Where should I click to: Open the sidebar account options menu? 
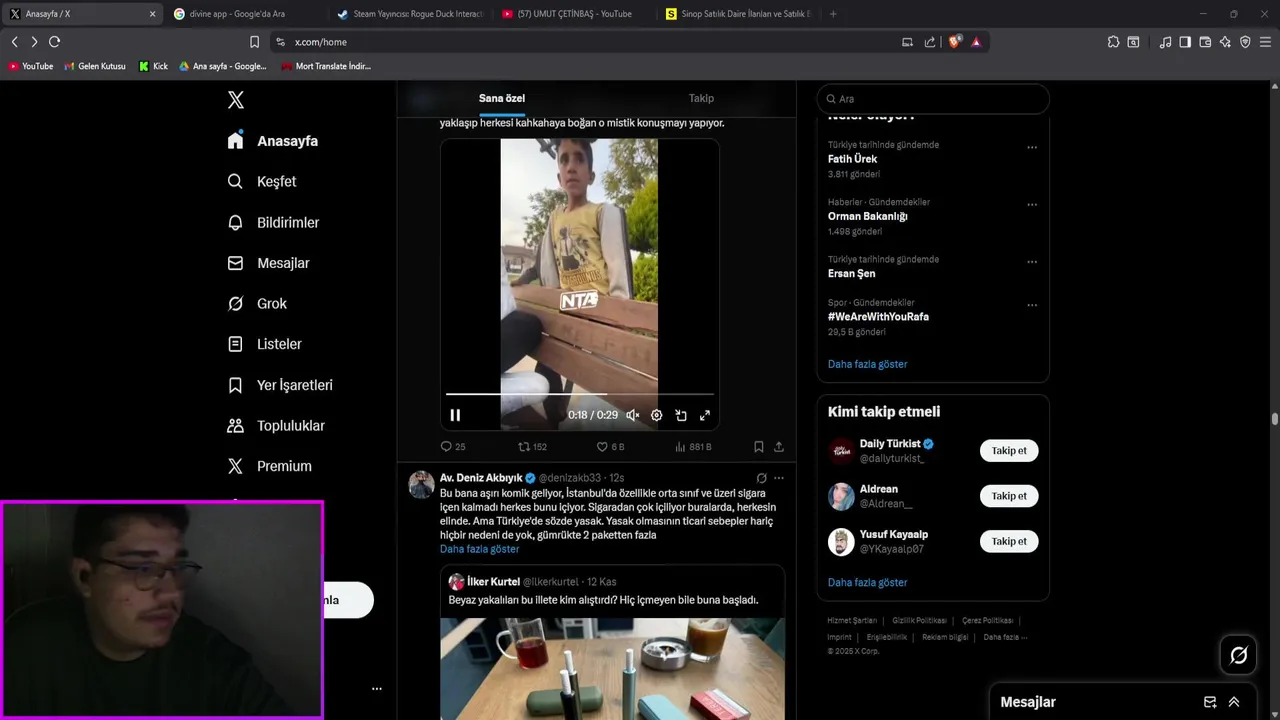pos(377,689)
